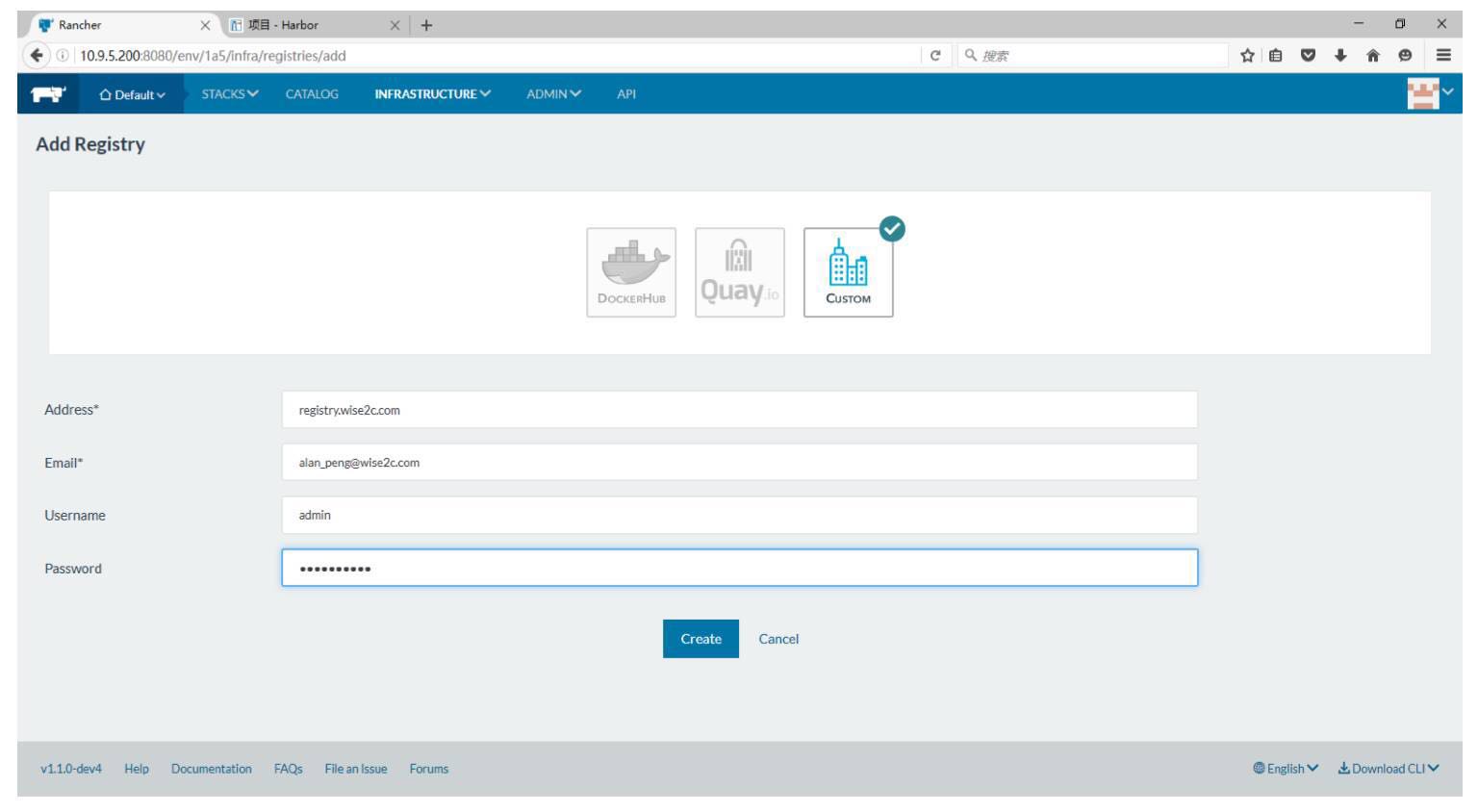Expand the Admin menu
The image size is (1478, 812).
553,94
